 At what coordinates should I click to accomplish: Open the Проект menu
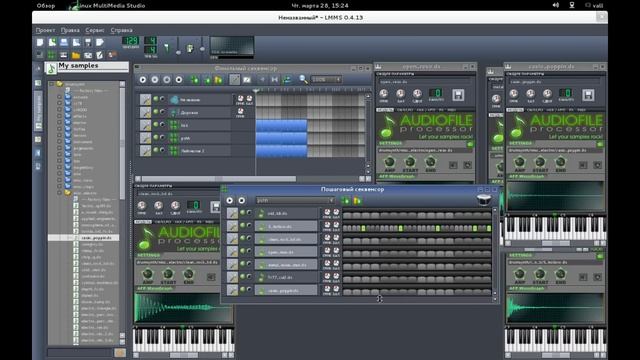coord(45,30)
